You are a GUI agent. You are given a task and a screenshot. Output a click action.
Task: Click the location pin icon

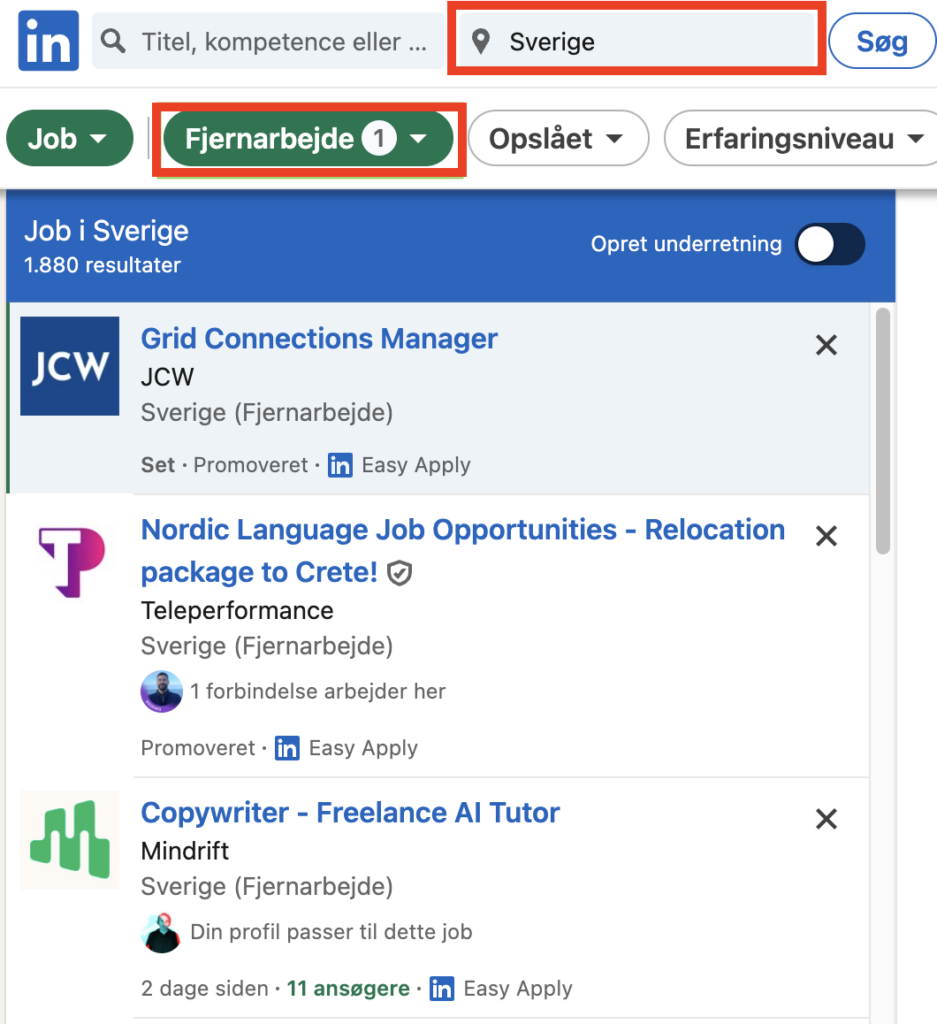pos(481,42)
